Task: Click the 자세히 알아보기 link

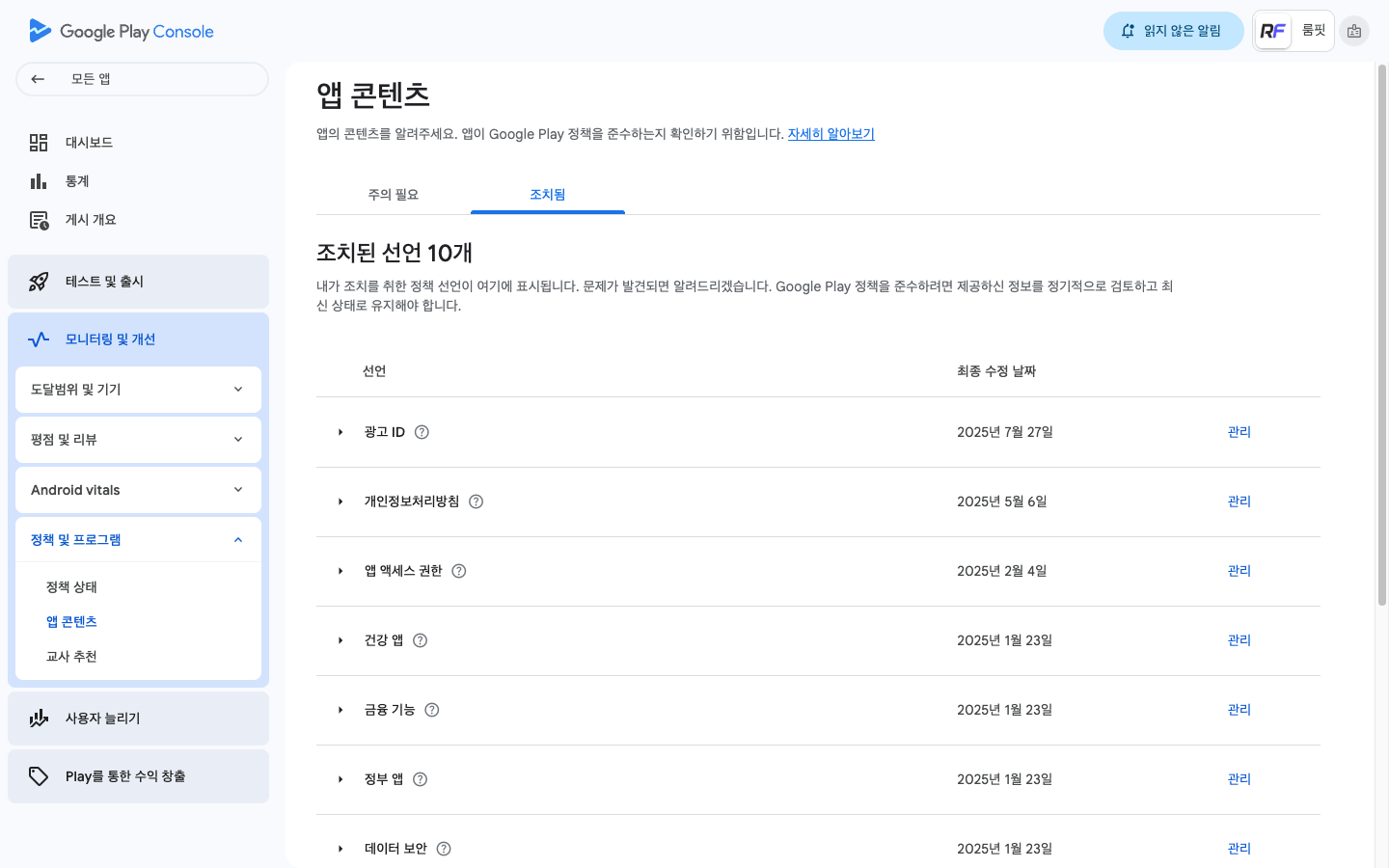Action: (831, 134)
